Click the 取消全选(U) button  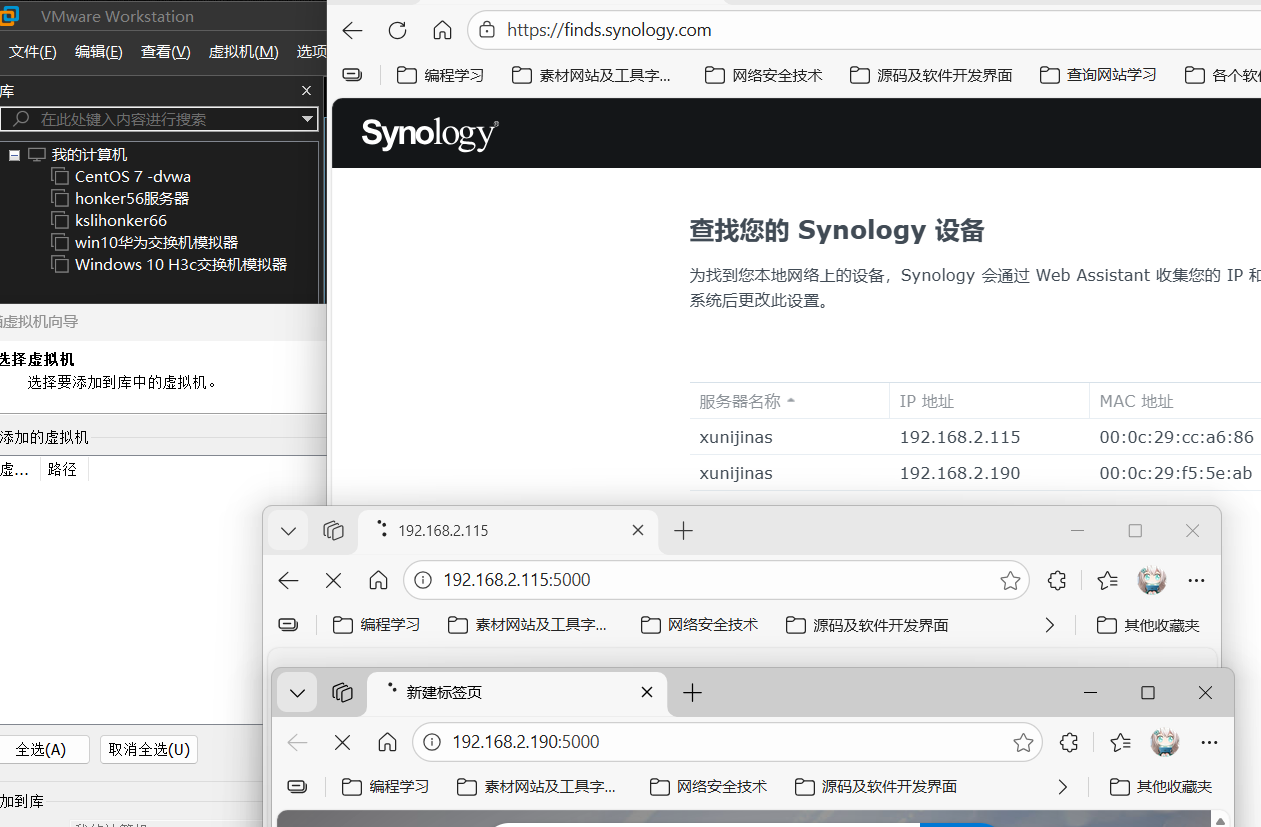[x=149, y=750]
